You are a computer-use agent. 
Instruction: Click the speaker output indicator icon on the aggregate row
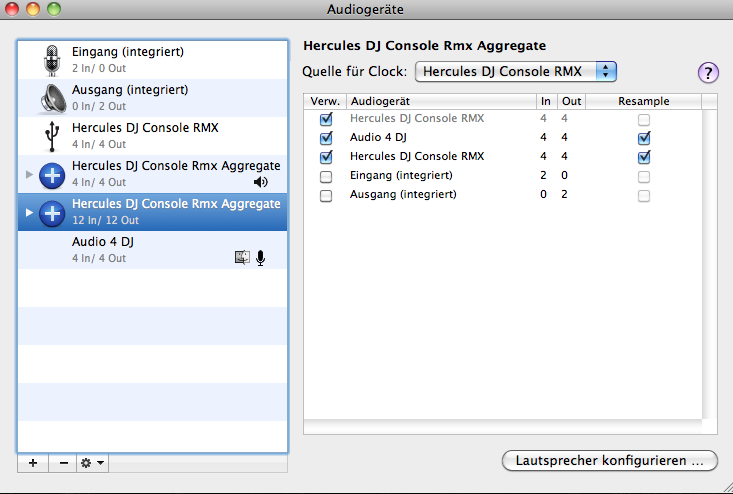click(x=261, y=182)
